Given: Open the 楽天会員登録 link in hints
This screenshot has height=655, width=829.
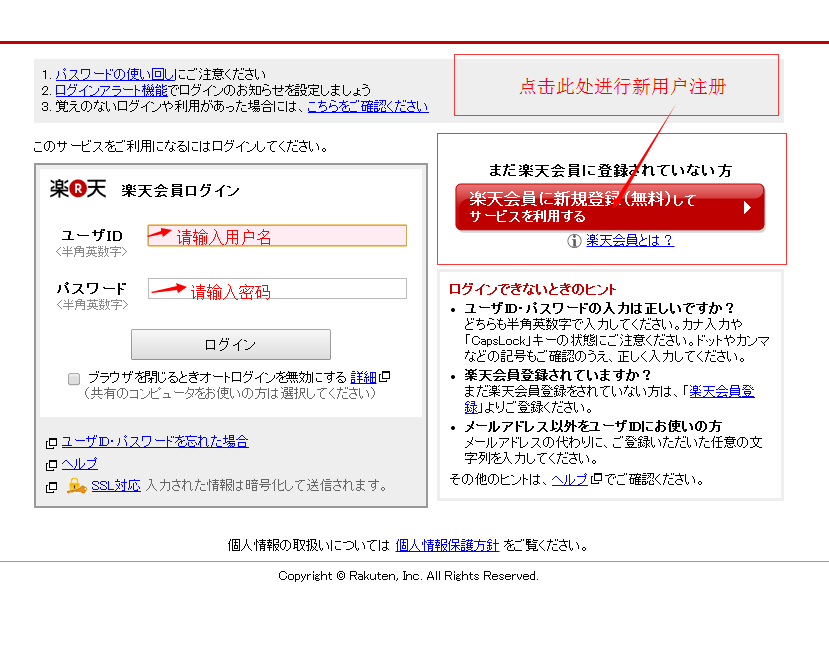Looking at the screenshot, I should point(721,391).
